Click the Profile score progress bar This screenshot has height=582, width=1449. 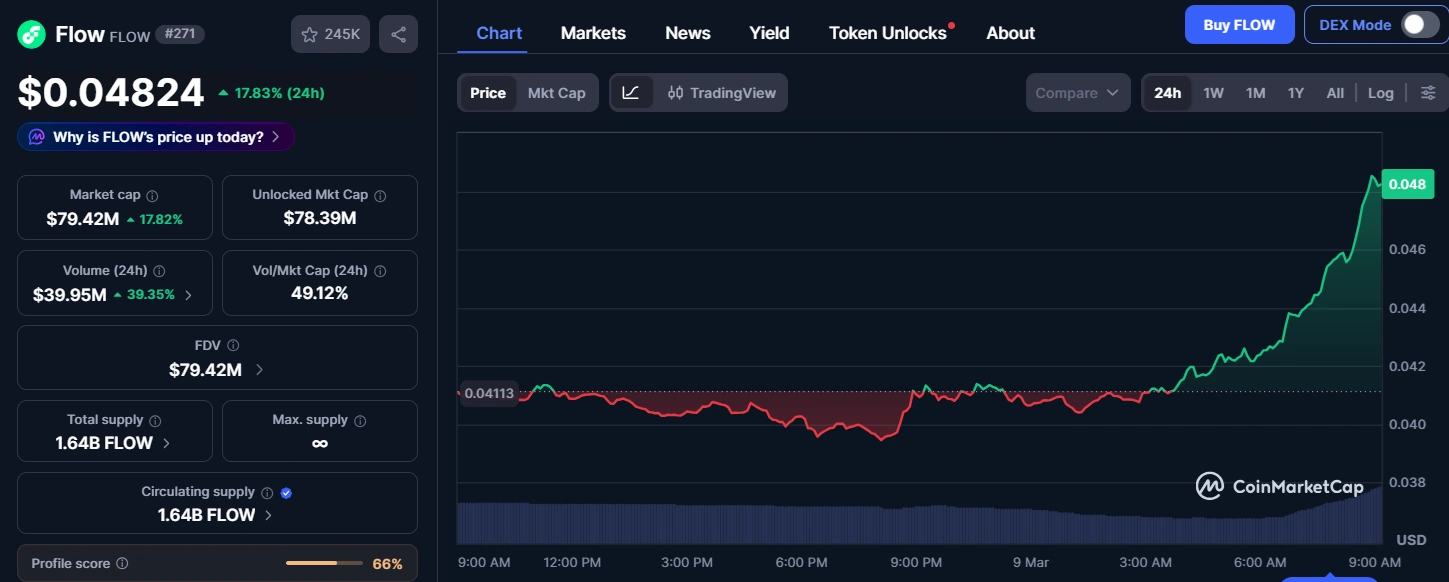click(x=322, y=563)
